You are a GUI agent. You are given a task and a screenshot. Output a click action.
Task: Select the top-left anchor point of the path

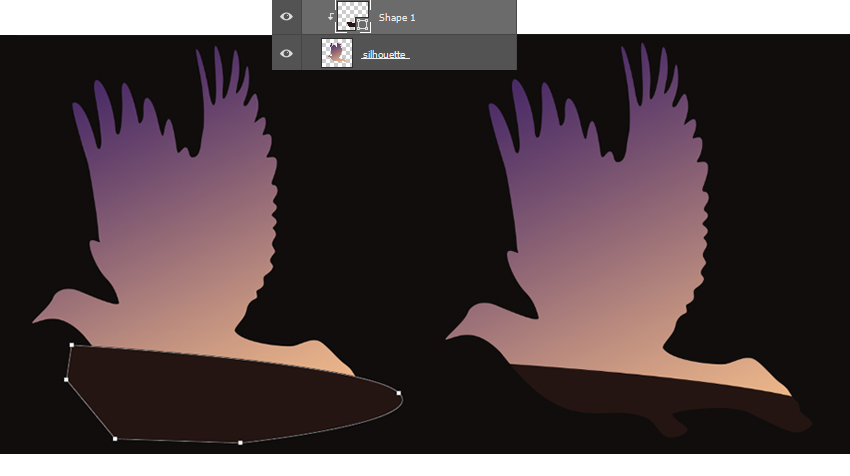pos(71,345)
